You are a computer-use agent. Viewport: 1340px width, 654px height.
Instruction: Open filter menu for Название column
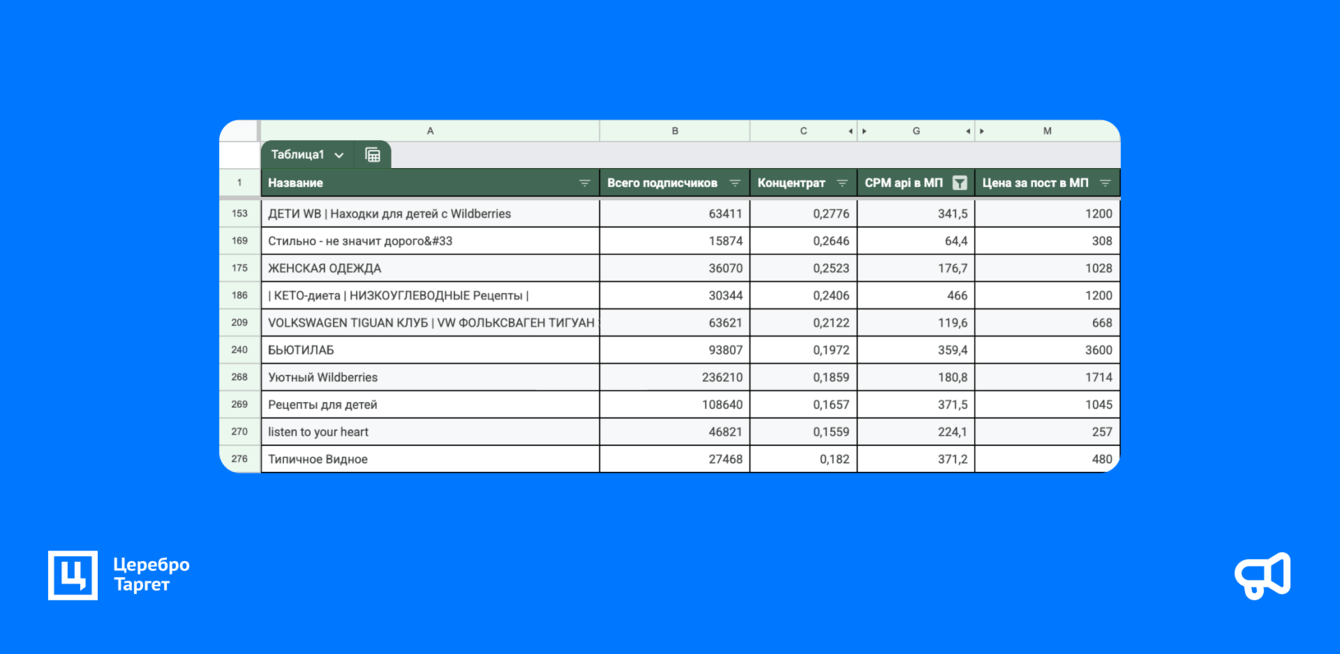pyautogui.click(x=585, y=183)
